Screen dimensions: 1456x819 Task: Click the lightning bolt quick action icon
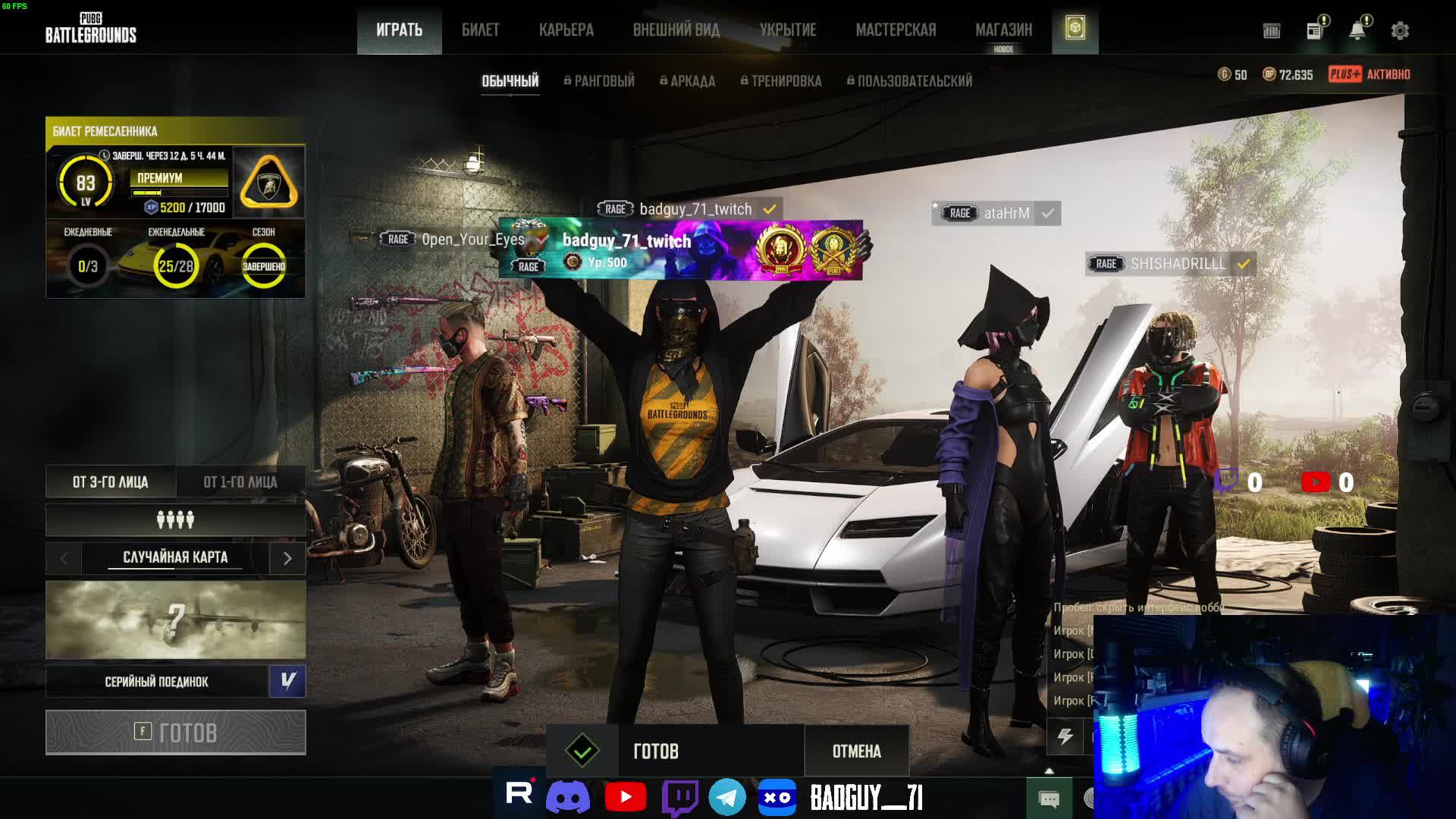coord(1065,736)
